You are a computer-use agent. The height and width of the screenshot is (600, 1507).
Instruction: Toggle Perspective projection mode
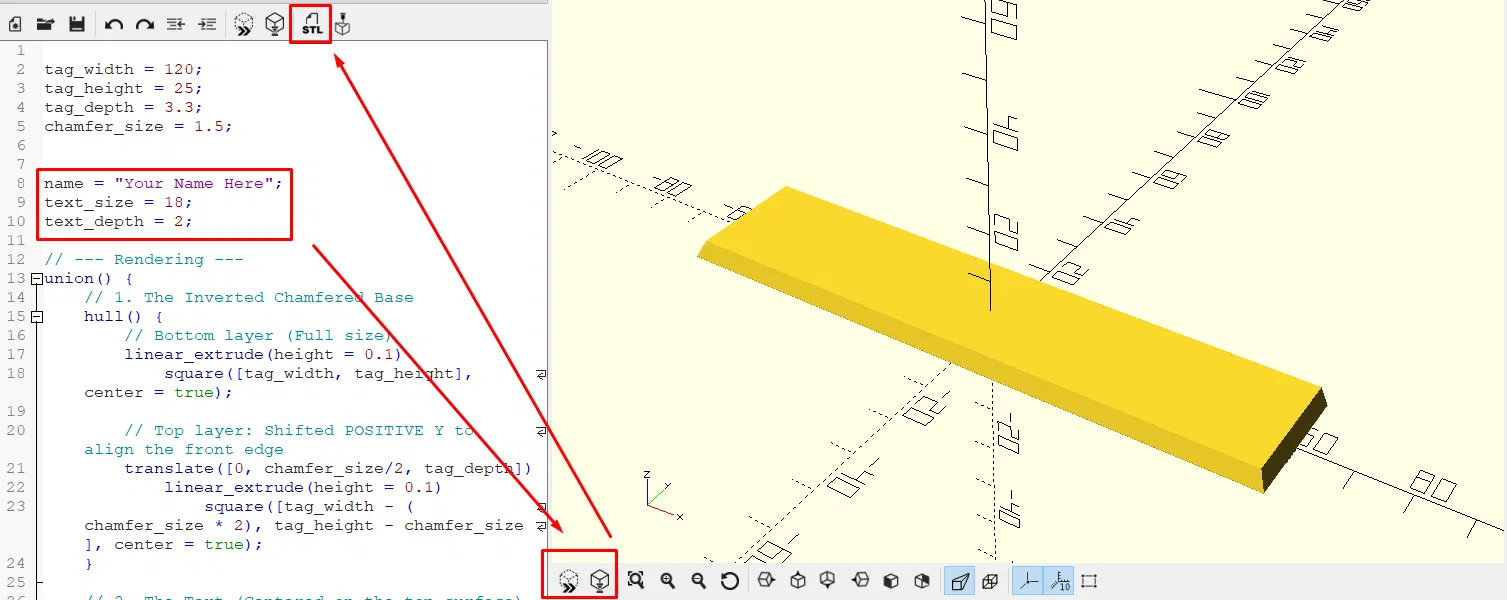[959, 581]
